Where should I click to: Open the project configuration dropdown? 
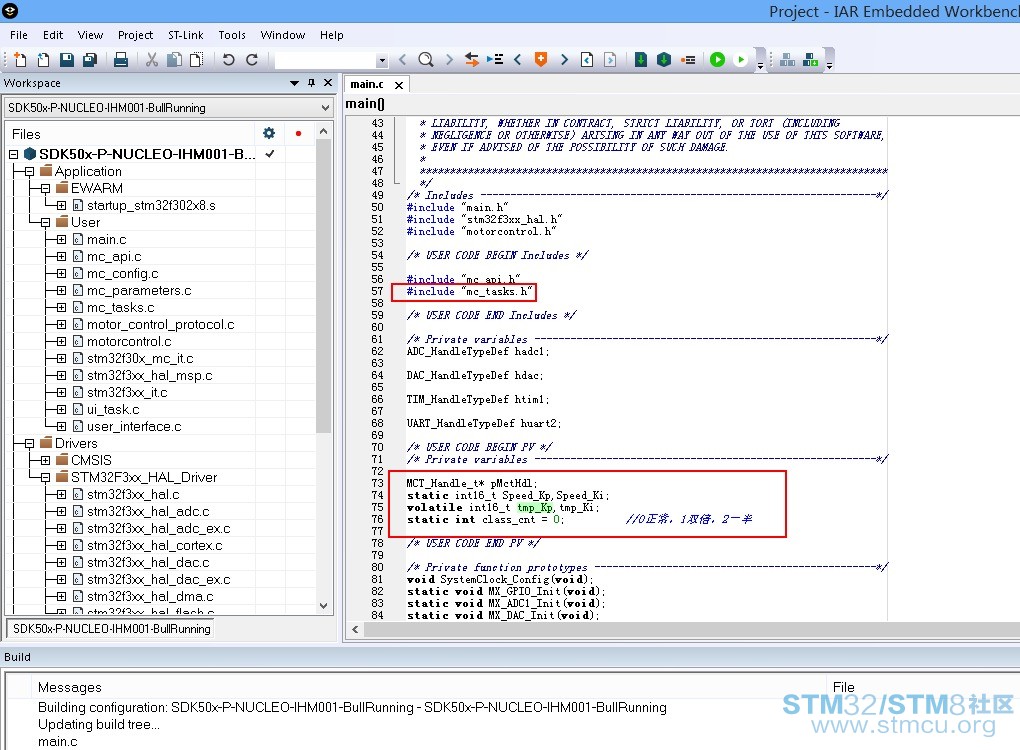[325, 108]
